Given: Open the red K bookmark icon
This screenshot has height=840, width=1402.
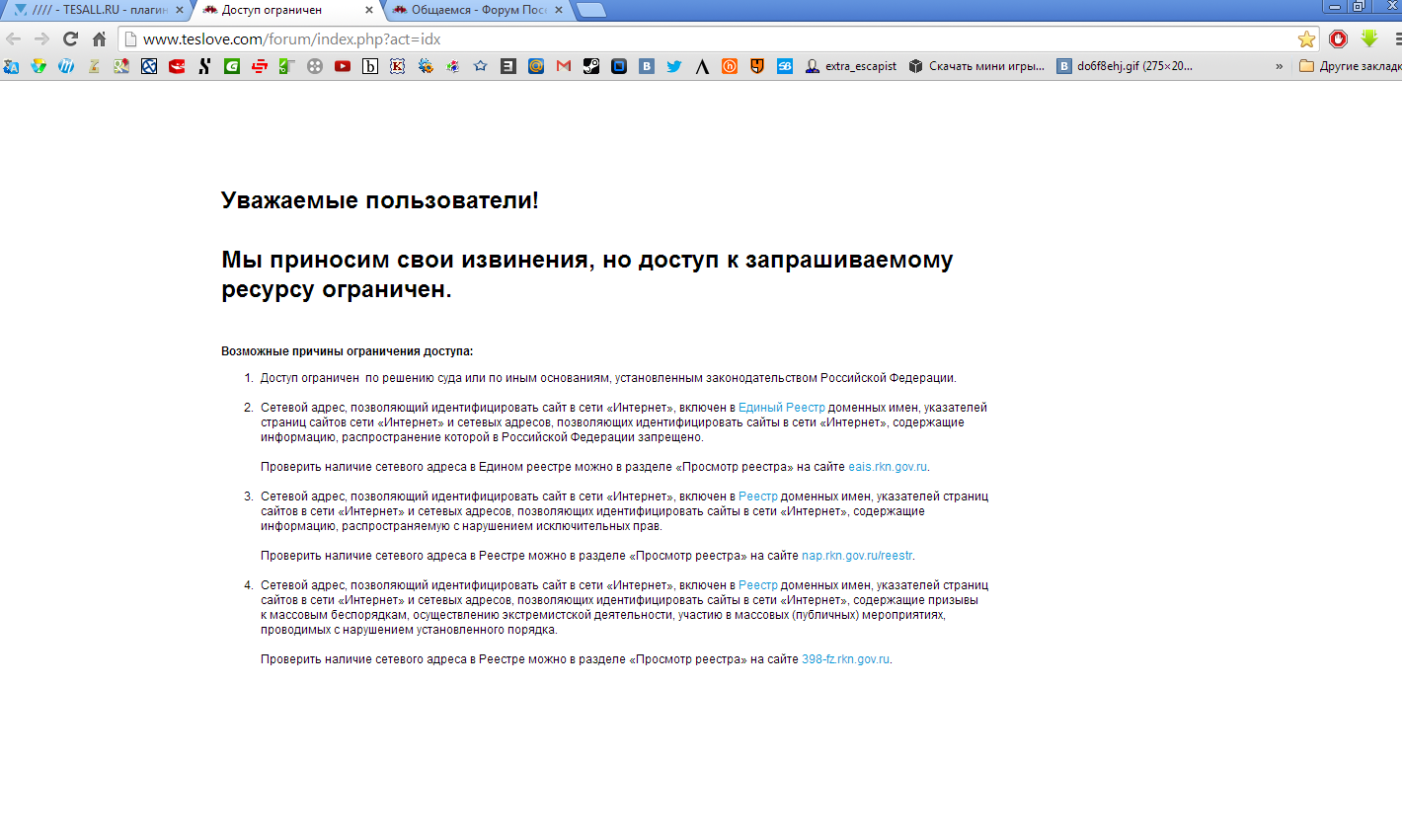Looking at the screenshot, I should 398,66.
